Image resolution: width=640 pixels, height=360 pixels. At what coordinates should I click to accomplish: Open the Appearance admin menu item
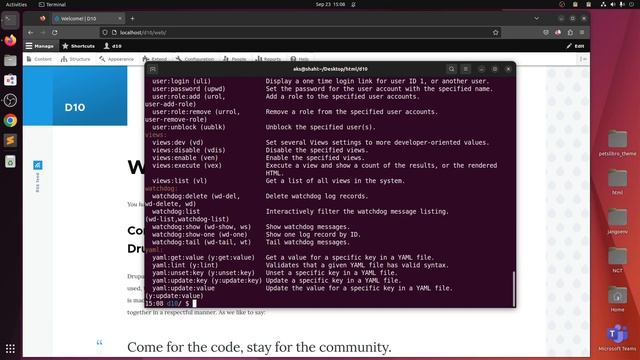[x=116, y=59]
